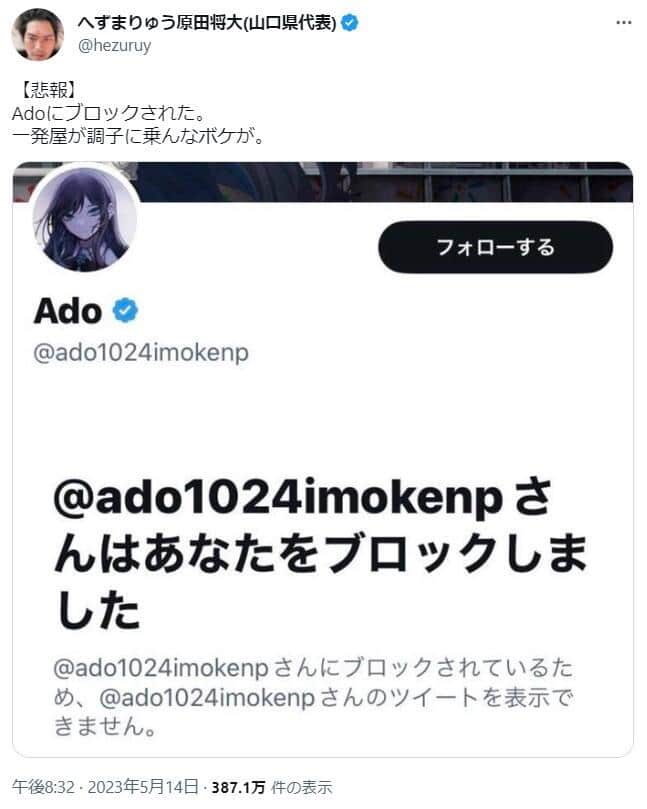Click the 件の表示 views label
The width and height of the screenshot is (647, 809).
[301, 788]
